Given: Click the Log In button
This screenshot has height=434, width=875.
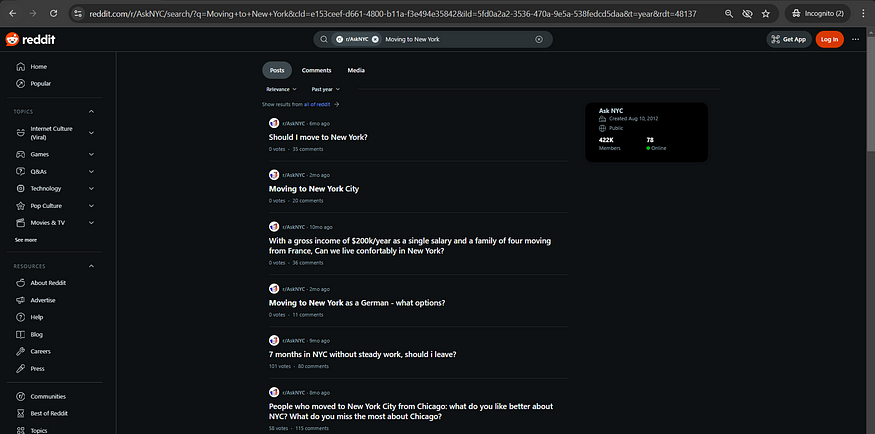Looking at the screenshot, I should point(829,39).
